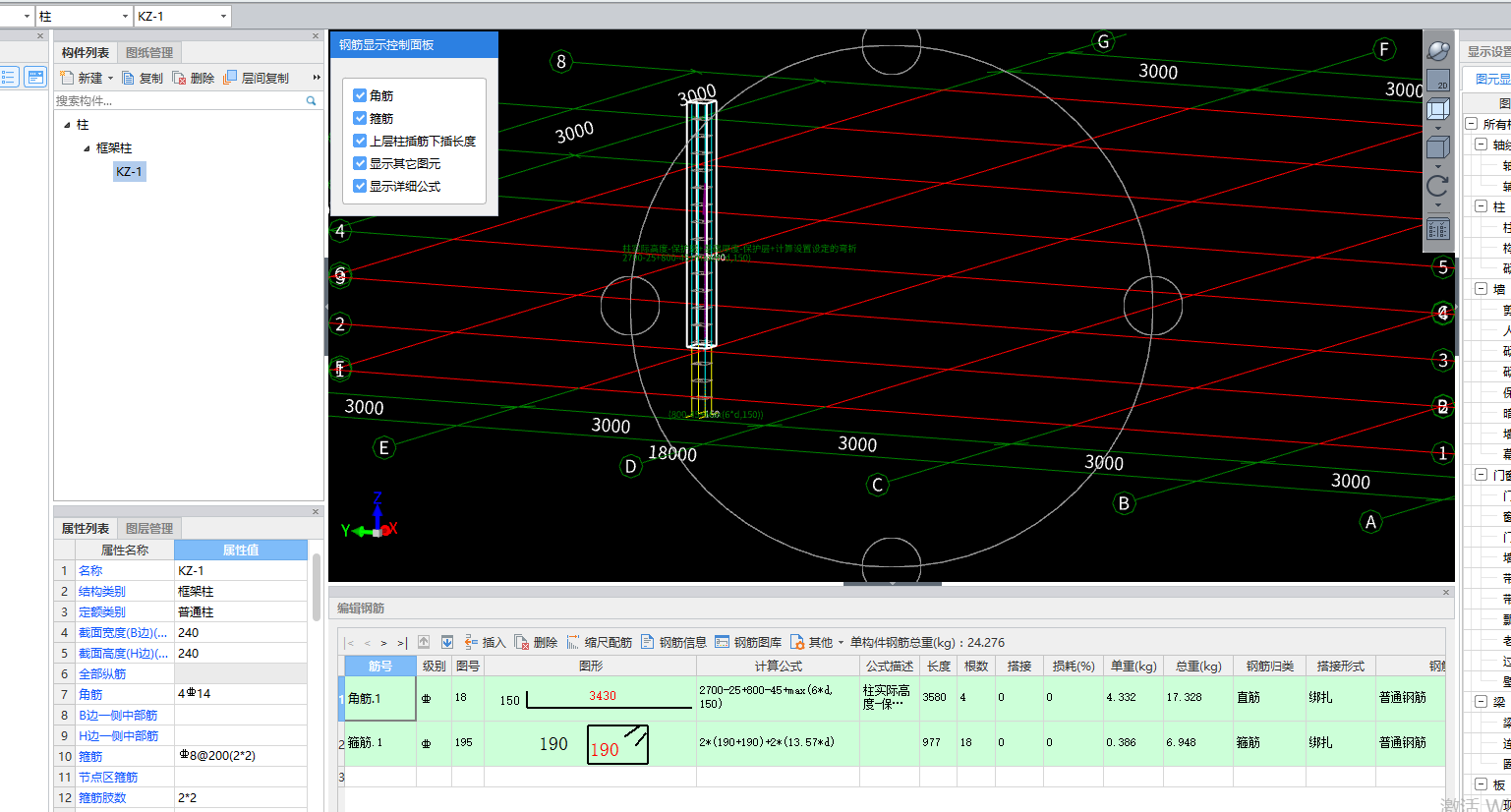Viewport: 1511px width, 812px height.
Task: Click the property list vertical scrollbar
Action: click(317, 588)
